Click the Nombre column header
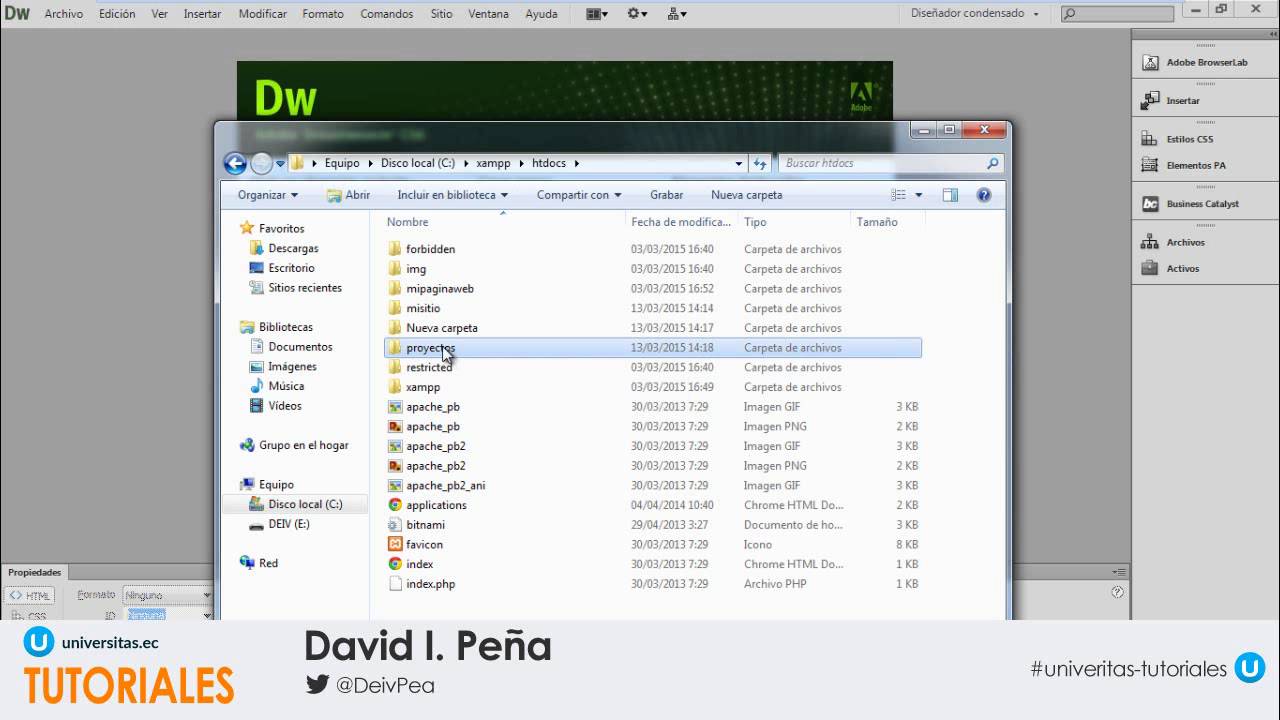This screenshot has height=720, width=1280. (408, 222)
